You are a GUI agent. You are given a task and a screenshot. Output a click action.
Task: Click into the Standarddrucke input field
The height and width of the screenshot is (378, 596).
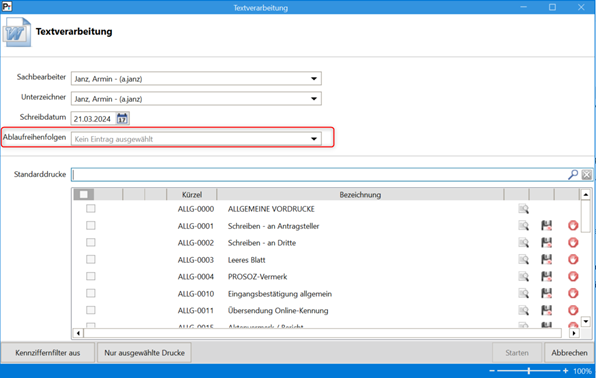point(319,175)
